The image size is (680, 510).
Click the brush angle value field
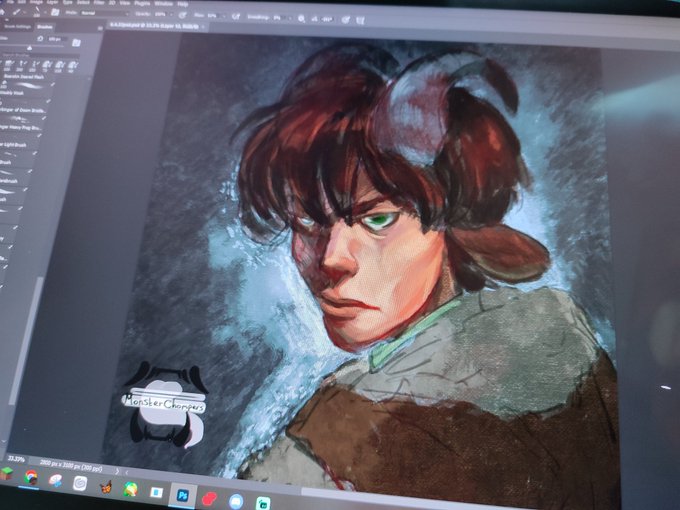point(327,19)
